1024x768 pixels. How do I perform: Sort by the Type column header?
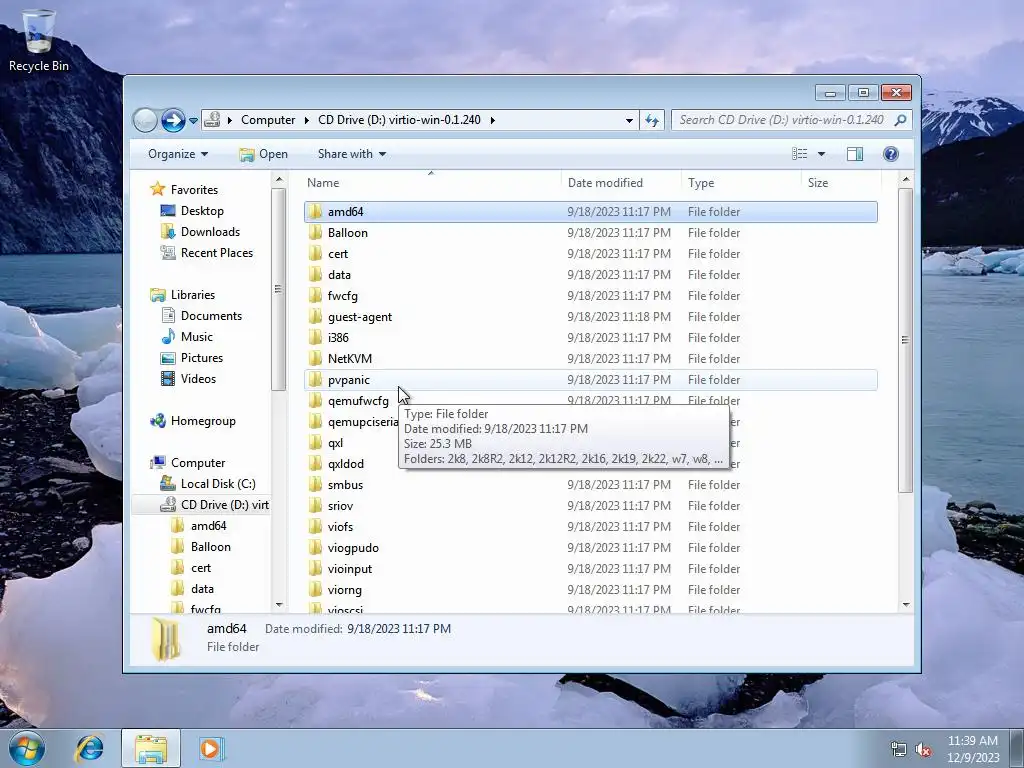coord(741,183)
